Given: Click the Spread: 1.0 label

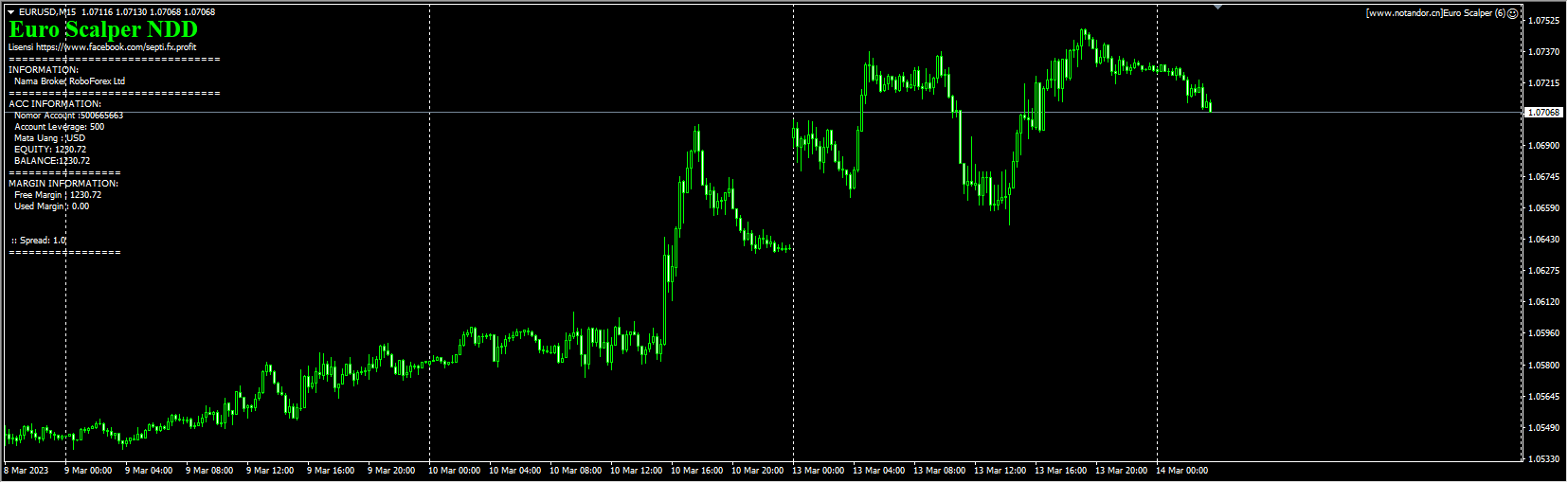Looking at the screenshot, I should [x=39, y=241].
